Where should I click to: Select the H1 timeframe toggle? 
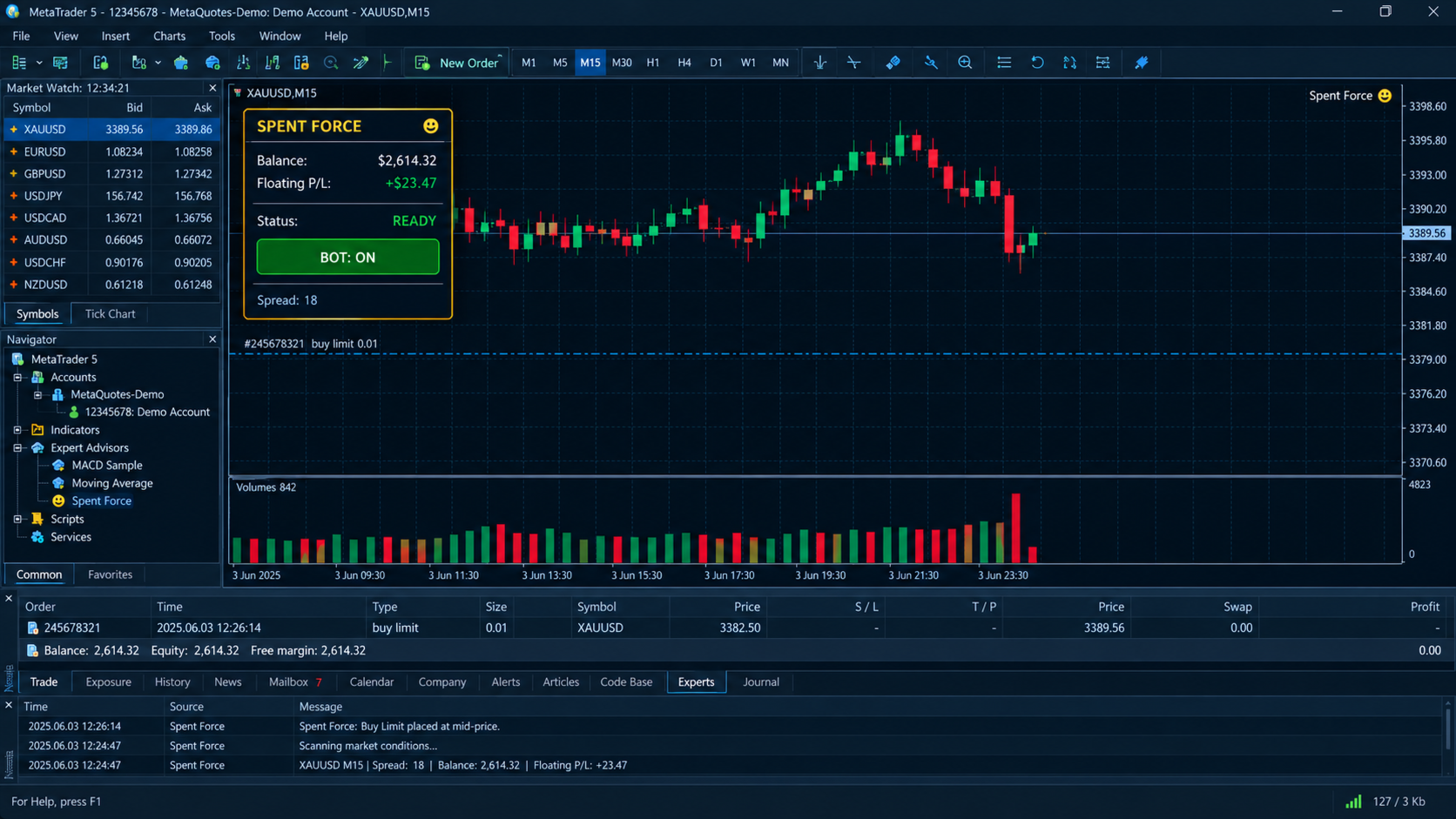coord(652,63)
